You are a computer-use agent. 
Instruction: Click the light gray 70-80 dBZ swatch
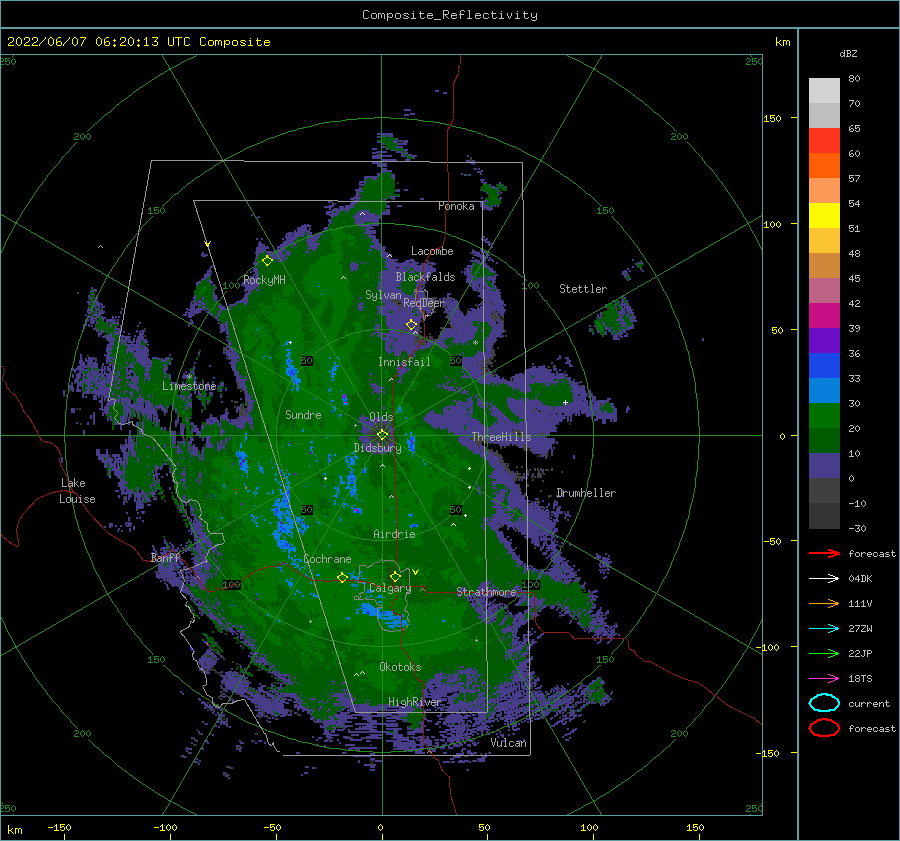pos(824,91)
